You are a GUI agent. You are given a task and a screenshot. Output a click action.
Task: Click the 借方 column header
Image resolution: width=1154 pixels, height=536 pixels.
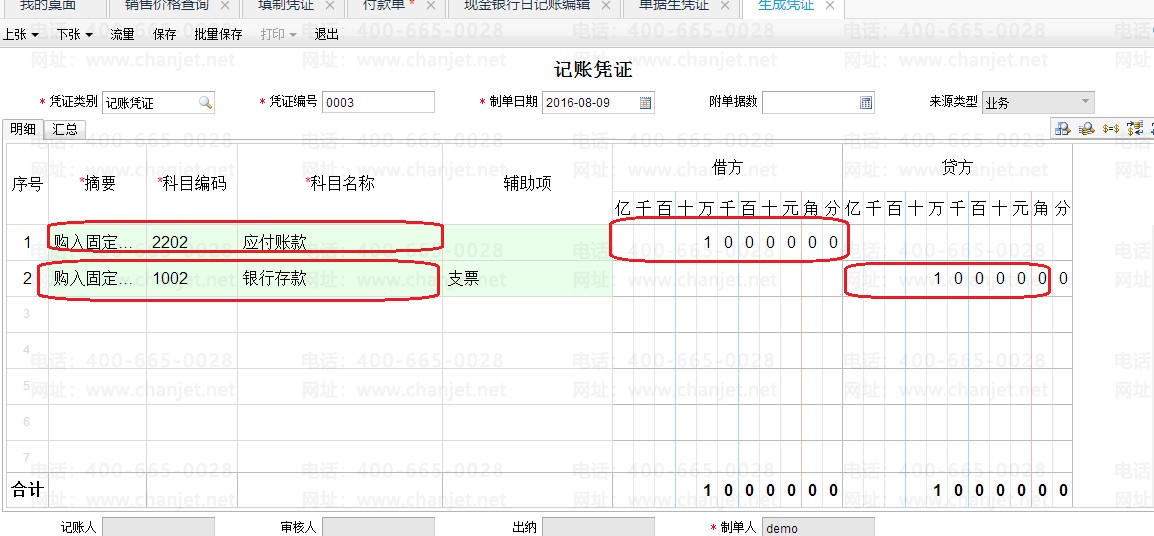coord(727,168)
